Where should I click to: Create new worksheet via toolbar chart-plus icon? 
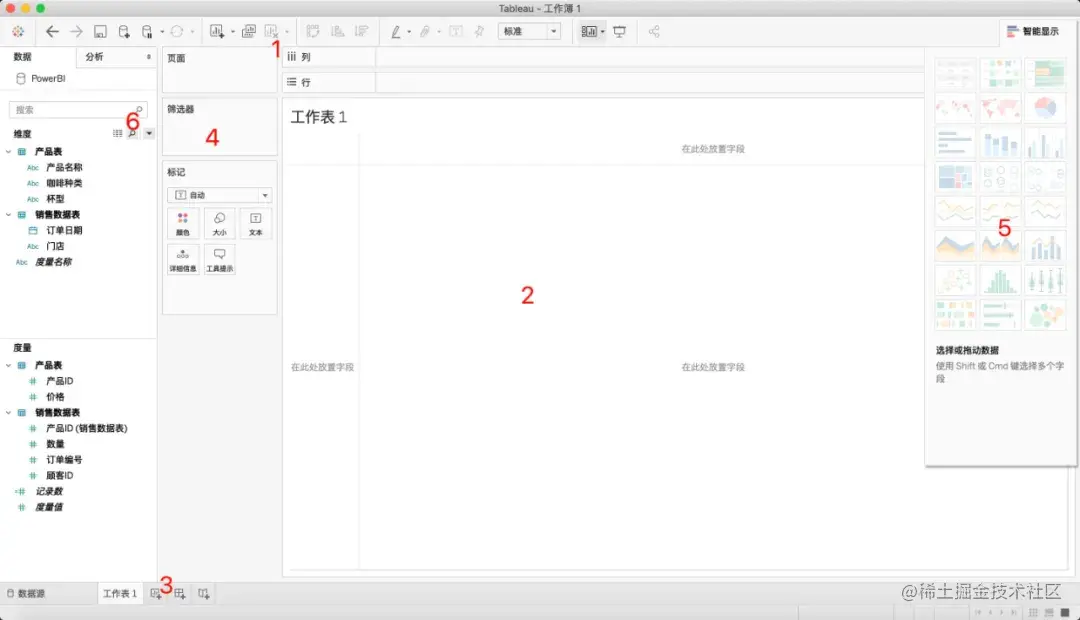[x=217, y=31]
